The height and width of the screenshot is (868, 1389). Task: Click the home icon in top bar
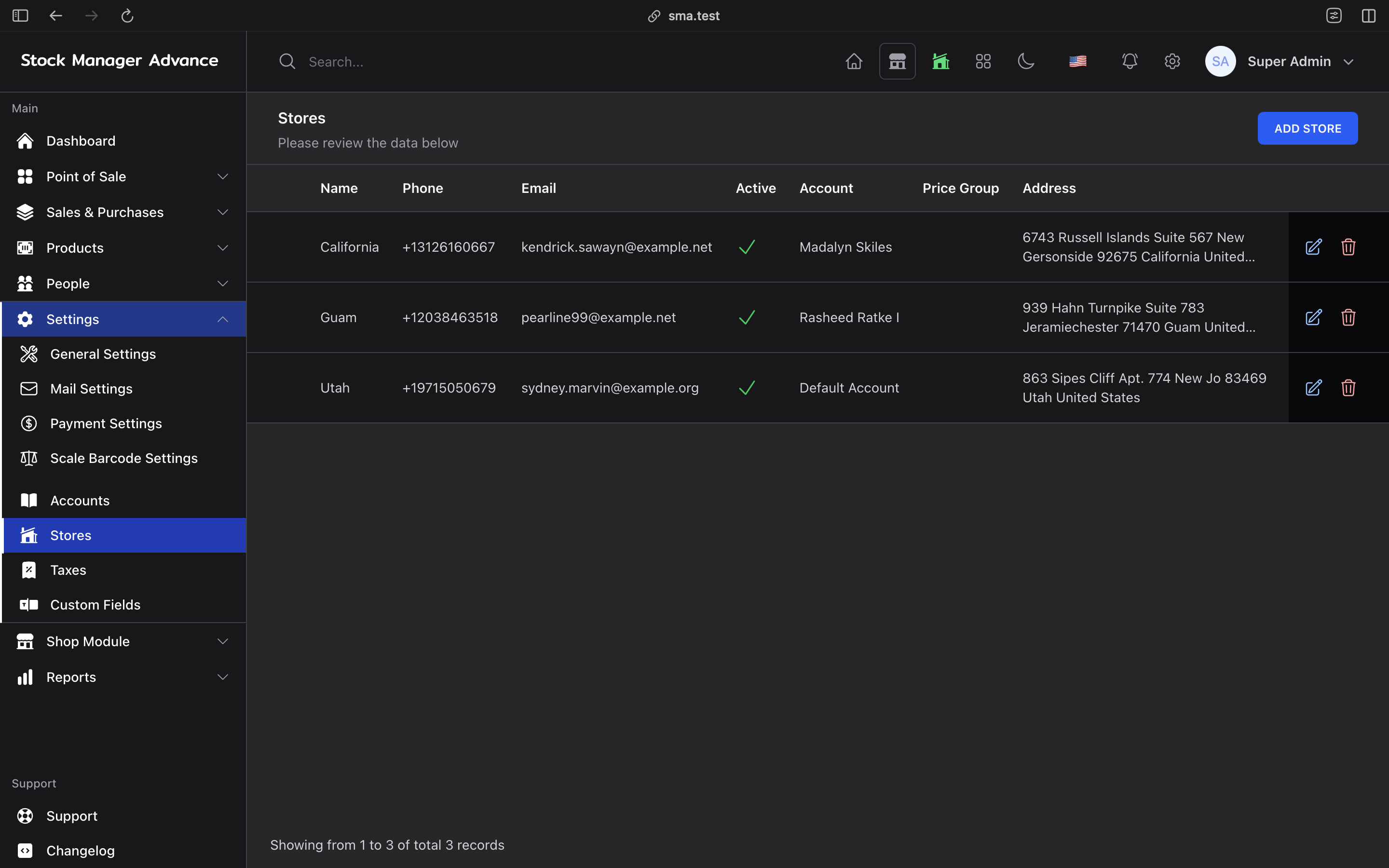pyautogui.click(x=854, y=61)
